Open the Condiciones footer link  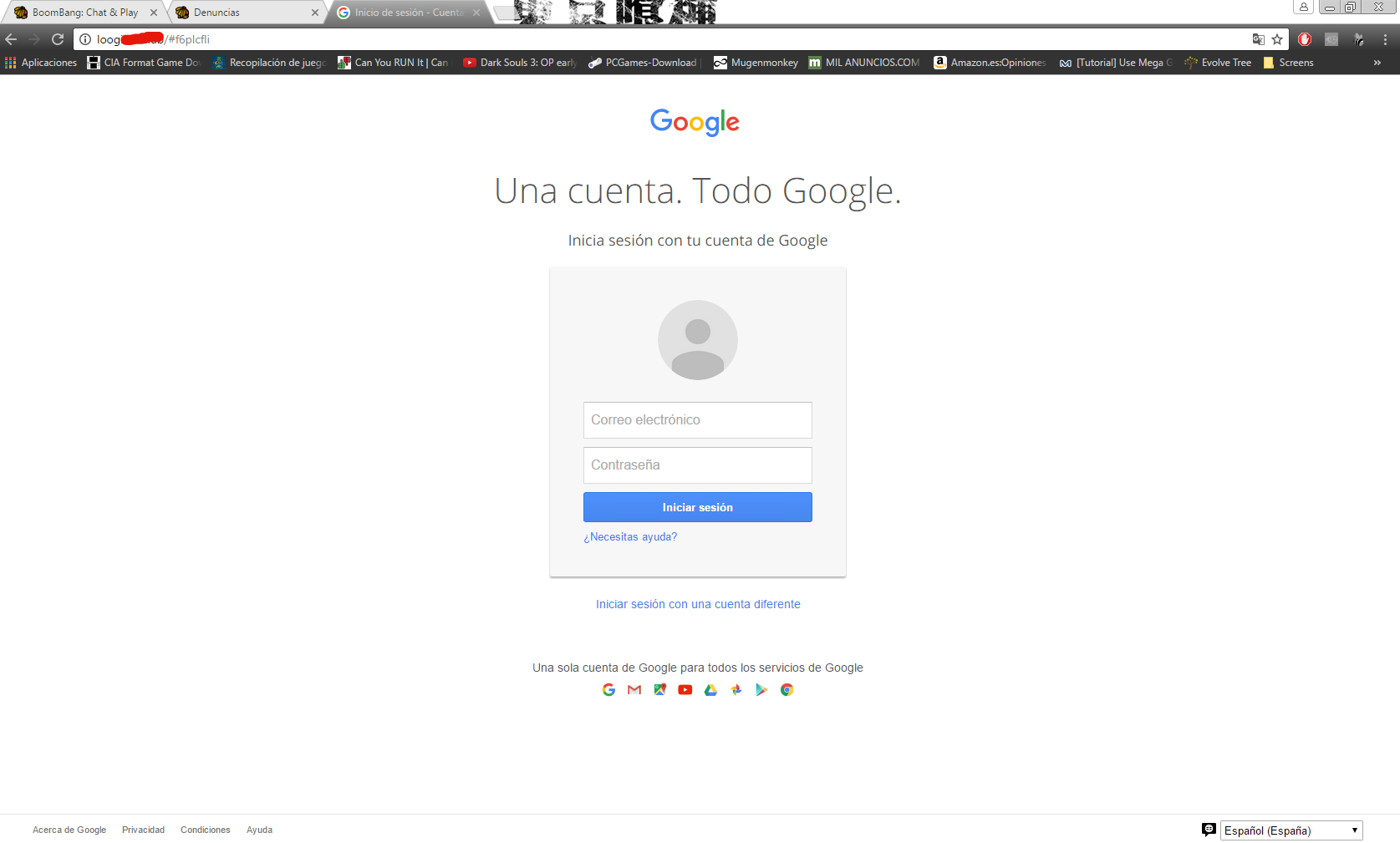(x=205, y=830)
